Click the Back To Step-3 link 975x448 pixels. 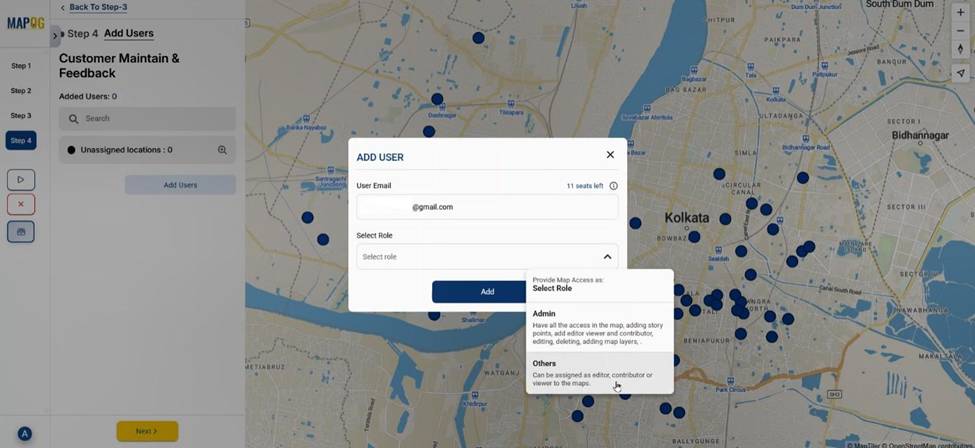coord(97,7)
